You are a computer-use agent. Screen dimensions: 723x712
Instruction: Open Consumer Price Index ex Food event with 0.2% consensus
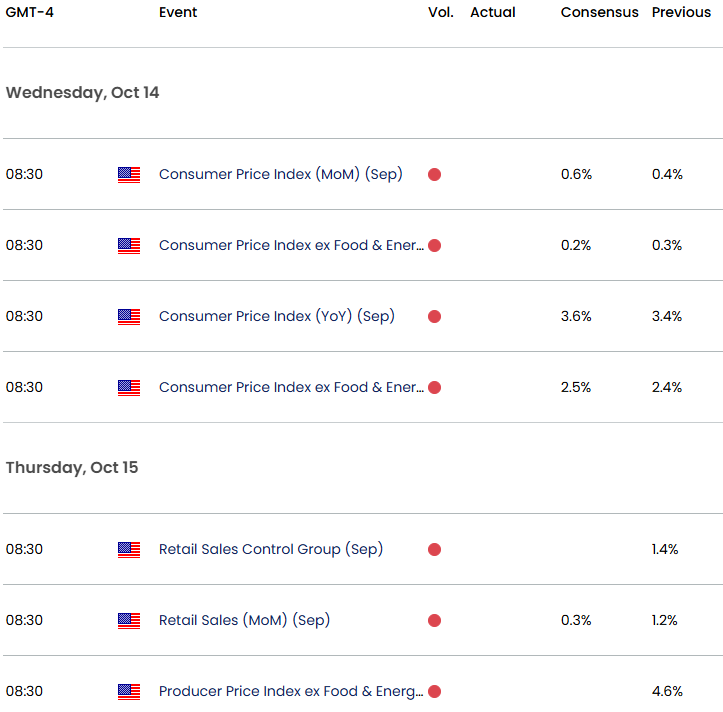291,245
